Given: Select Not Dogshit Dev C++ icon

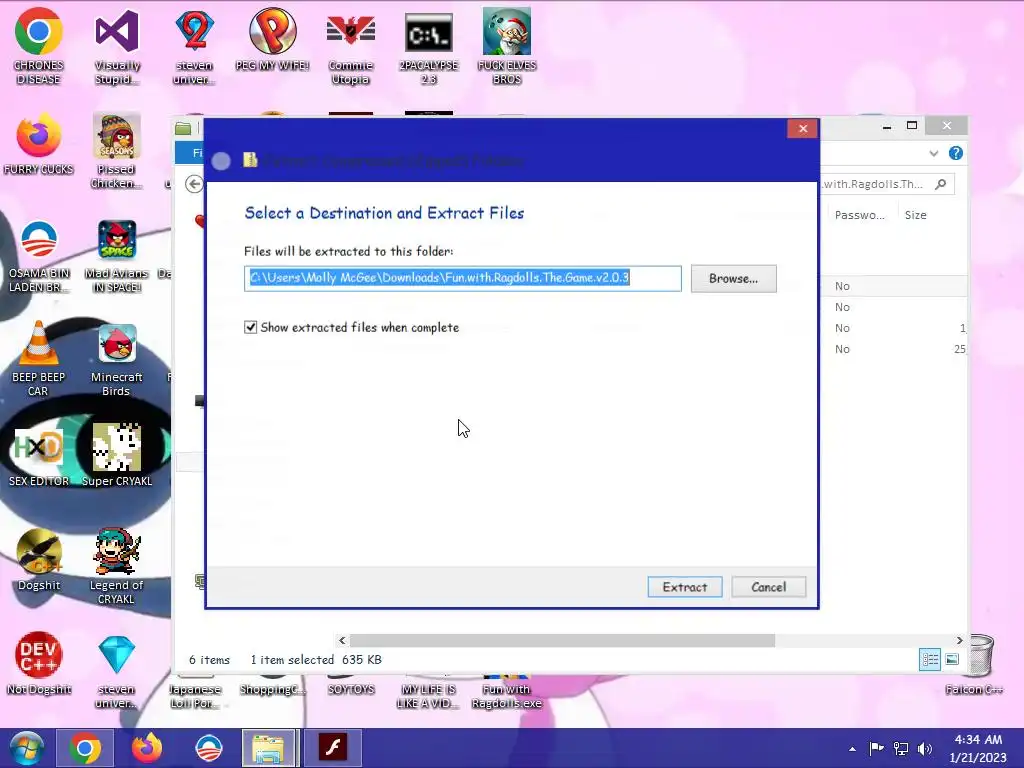Looking at the screenshot, I should pyautogui.click(x=39, y=662).
